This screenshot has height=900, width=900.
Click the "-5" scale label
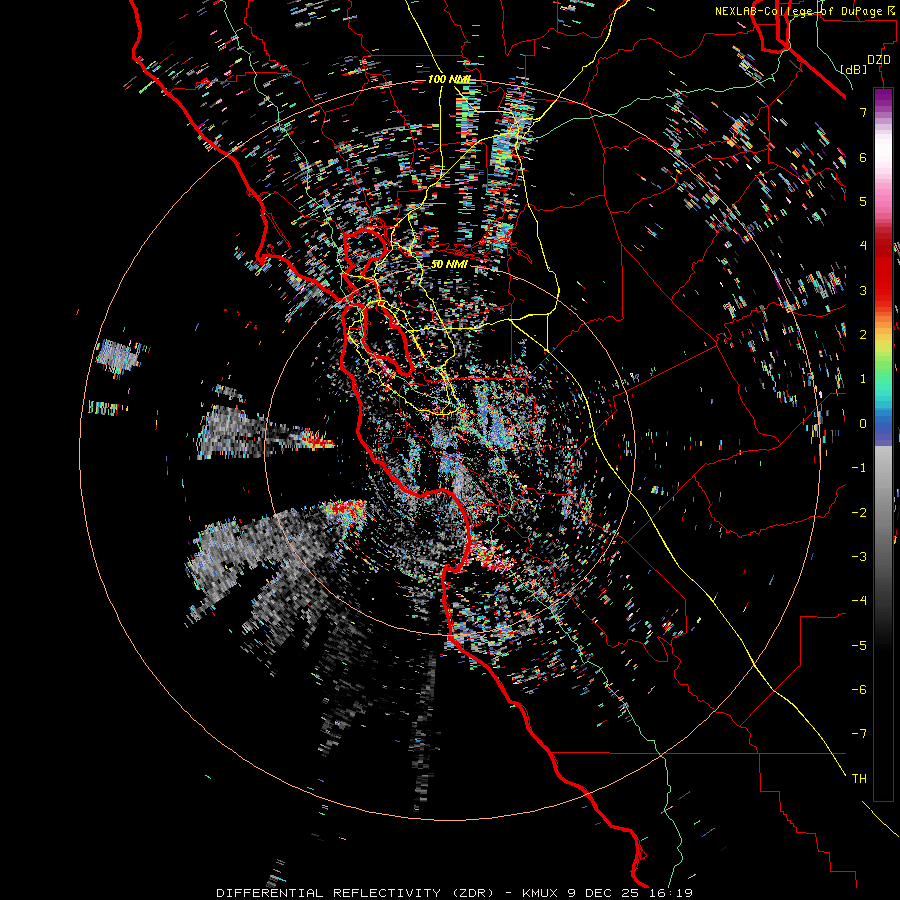[859, 646]
